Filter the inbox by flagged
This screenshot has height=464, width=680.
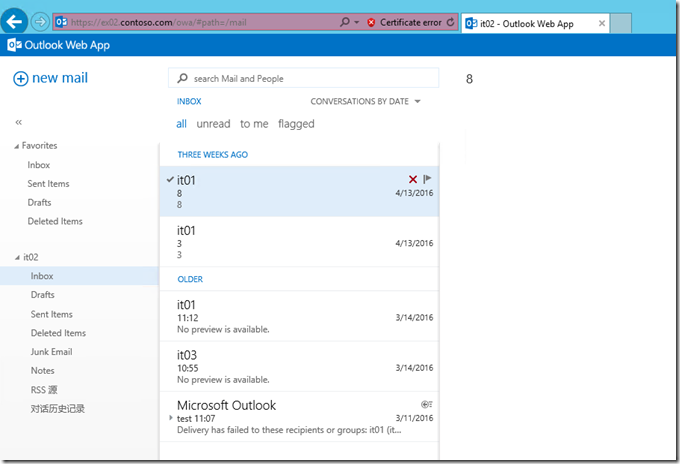(296, 124)
